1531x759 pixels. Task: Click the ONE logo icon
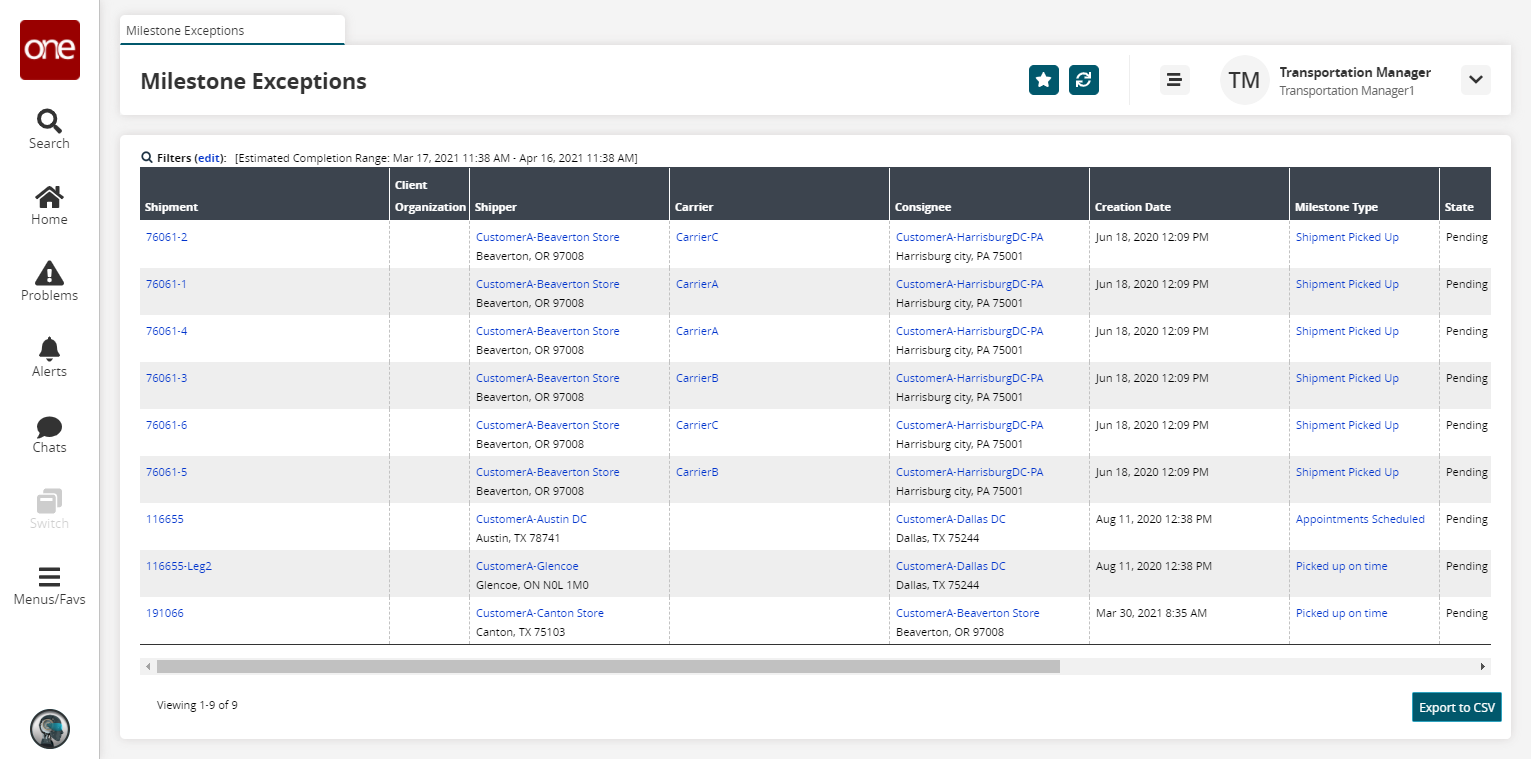coord(49,50)
